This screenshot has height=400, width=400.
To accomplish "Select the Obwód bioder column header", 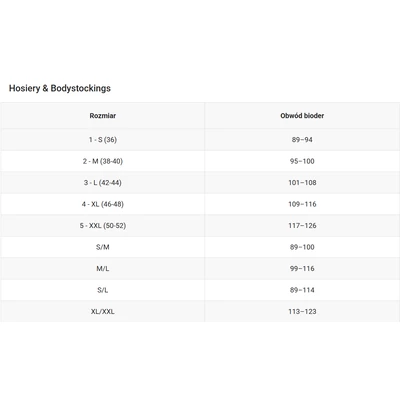I will 302,116.
